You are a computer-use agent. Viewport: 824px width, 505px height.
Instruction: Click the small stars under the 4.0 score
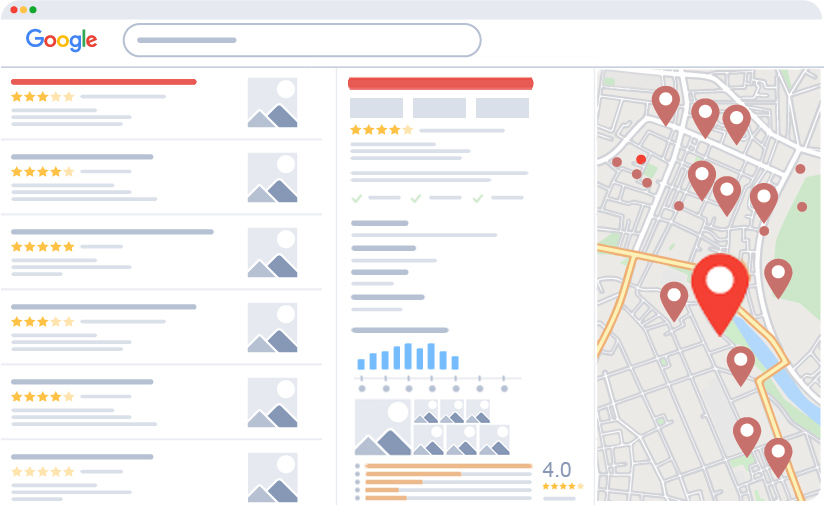[563, 487]
